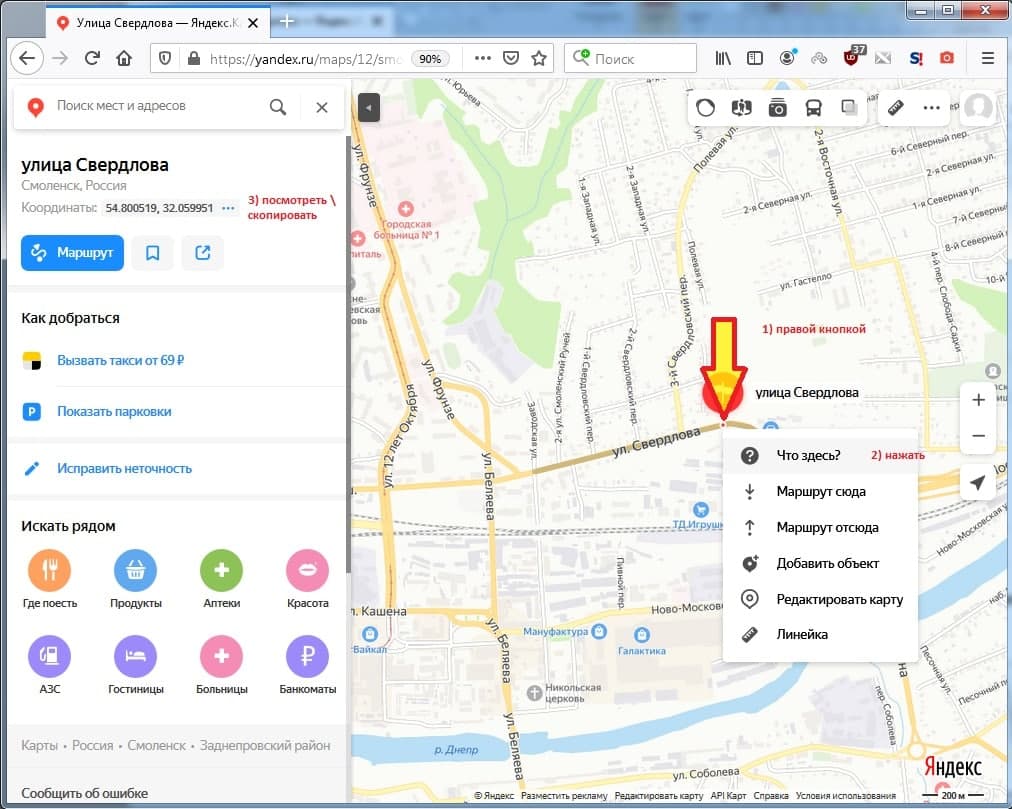Click the browser search field Поиск
1012x809 pixels.
(631, 59)
